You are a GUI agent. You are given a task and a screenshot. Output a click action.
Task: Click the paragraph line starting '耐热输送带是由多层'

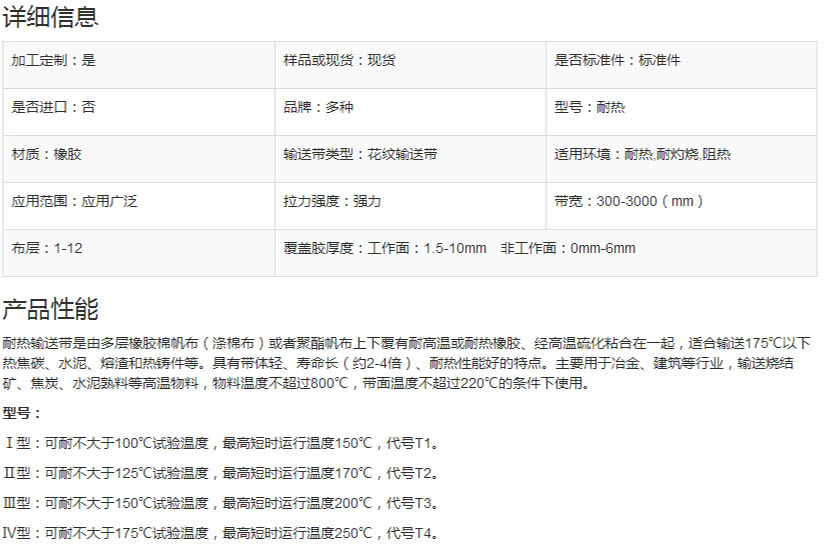pos(406,344)
